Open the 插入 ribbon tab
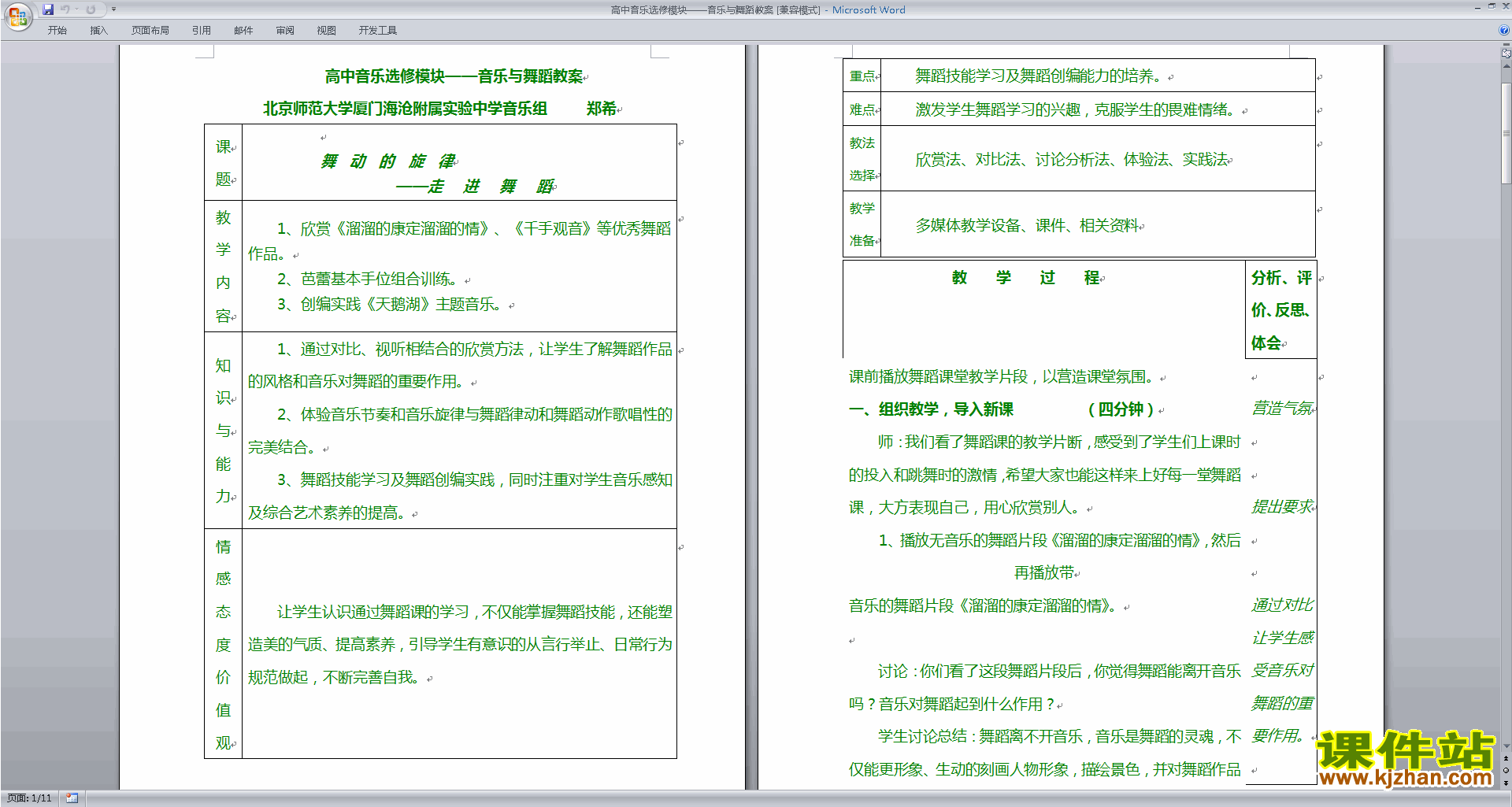 tap(98, 31)
